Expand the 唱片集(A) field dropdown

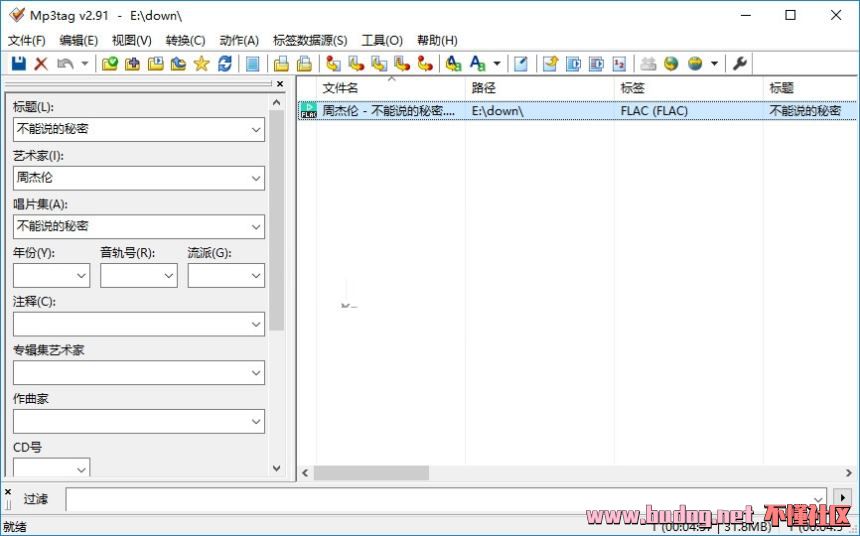pos(256,227)
